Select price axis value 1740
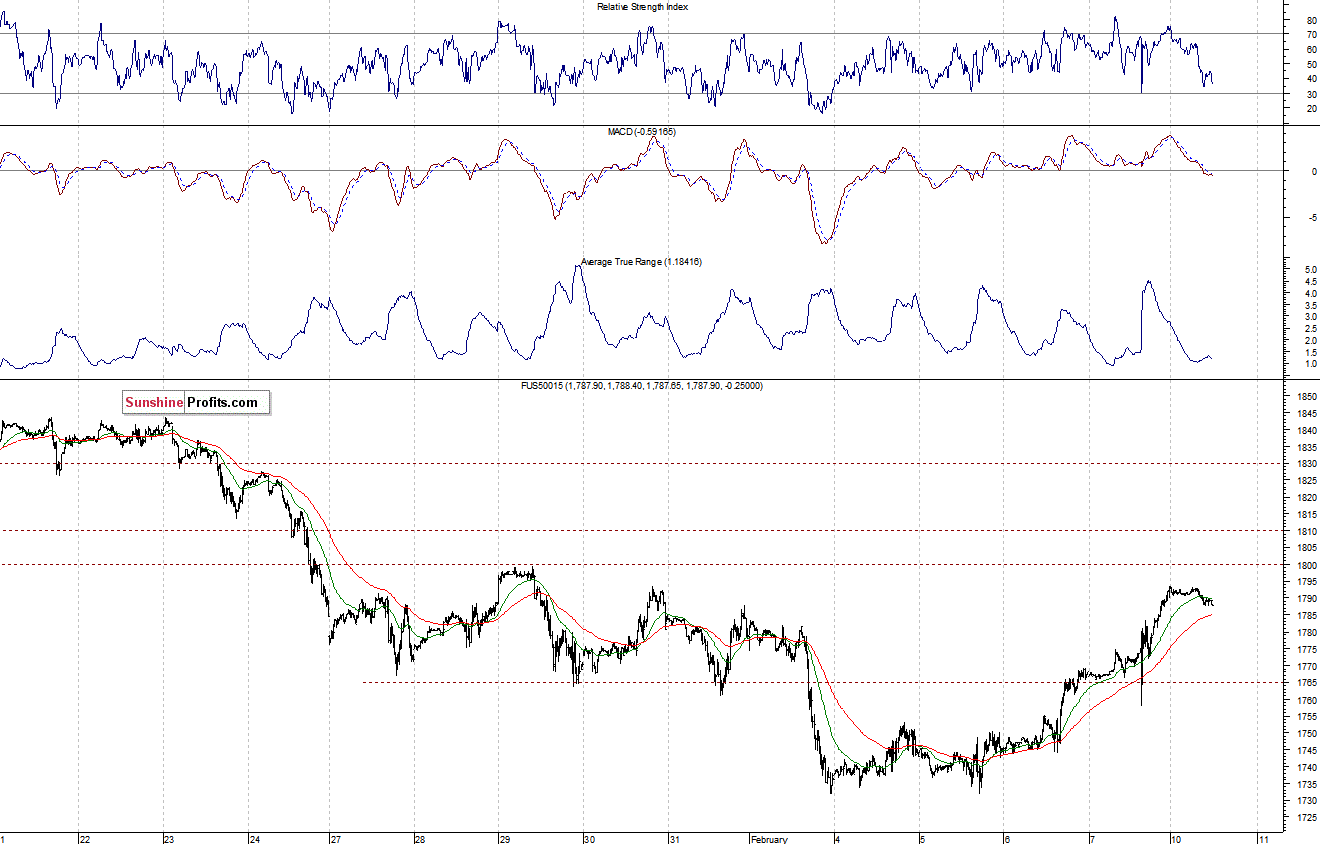Screen dimensions: 1320x844 1305,767
